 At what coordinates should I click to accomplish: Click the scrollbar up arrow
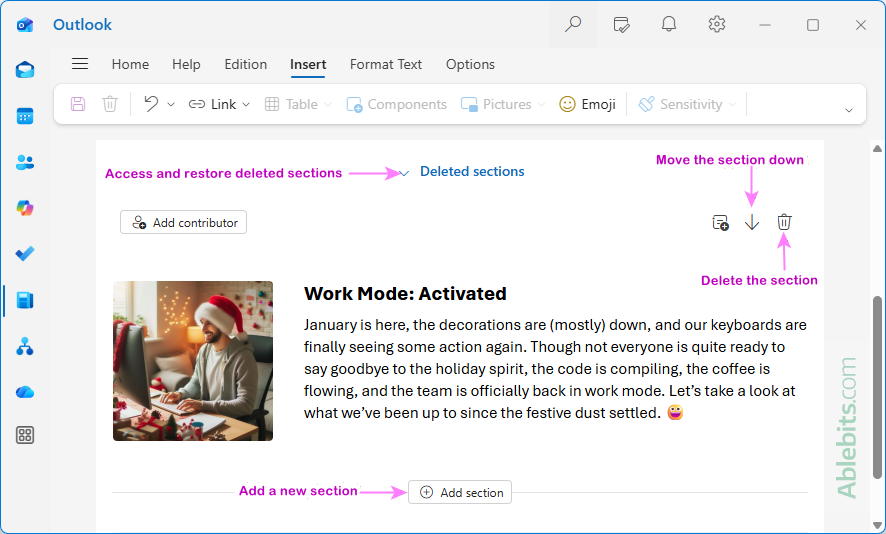pos(877,149)
